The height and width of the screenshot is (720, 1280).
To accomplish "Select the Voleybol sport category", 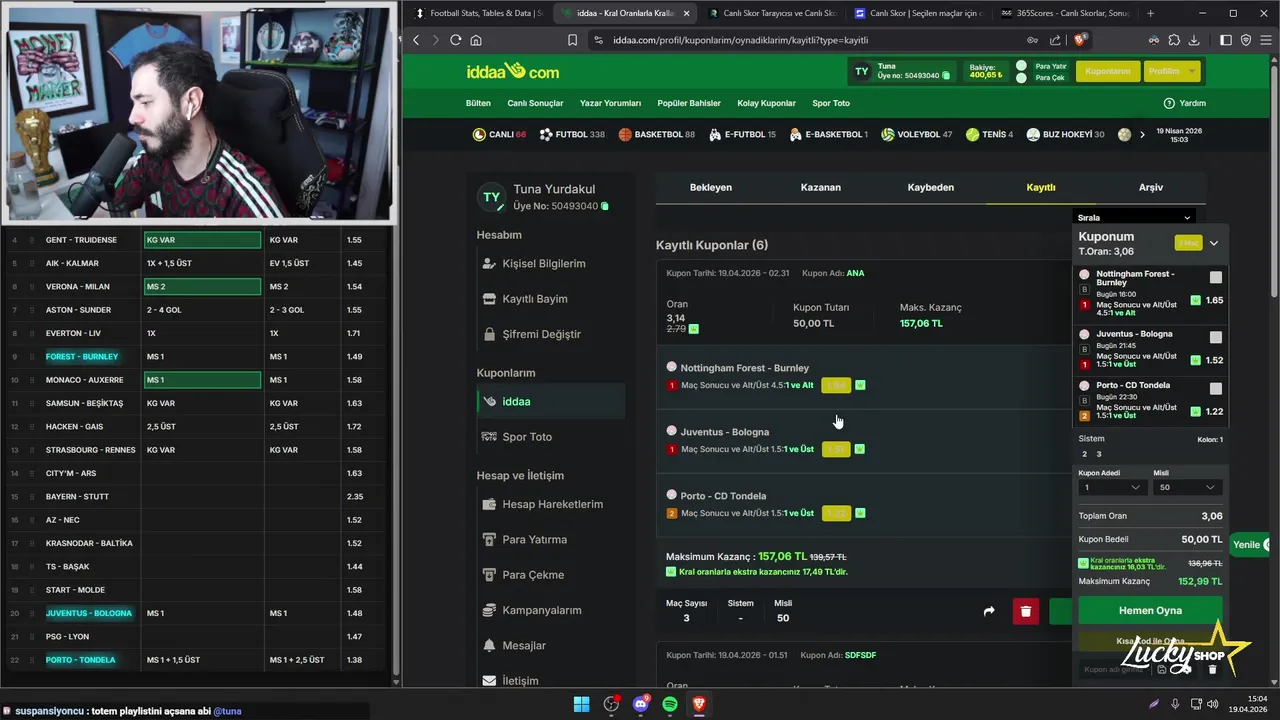I will pyautogui.click(x=916, y=134).
